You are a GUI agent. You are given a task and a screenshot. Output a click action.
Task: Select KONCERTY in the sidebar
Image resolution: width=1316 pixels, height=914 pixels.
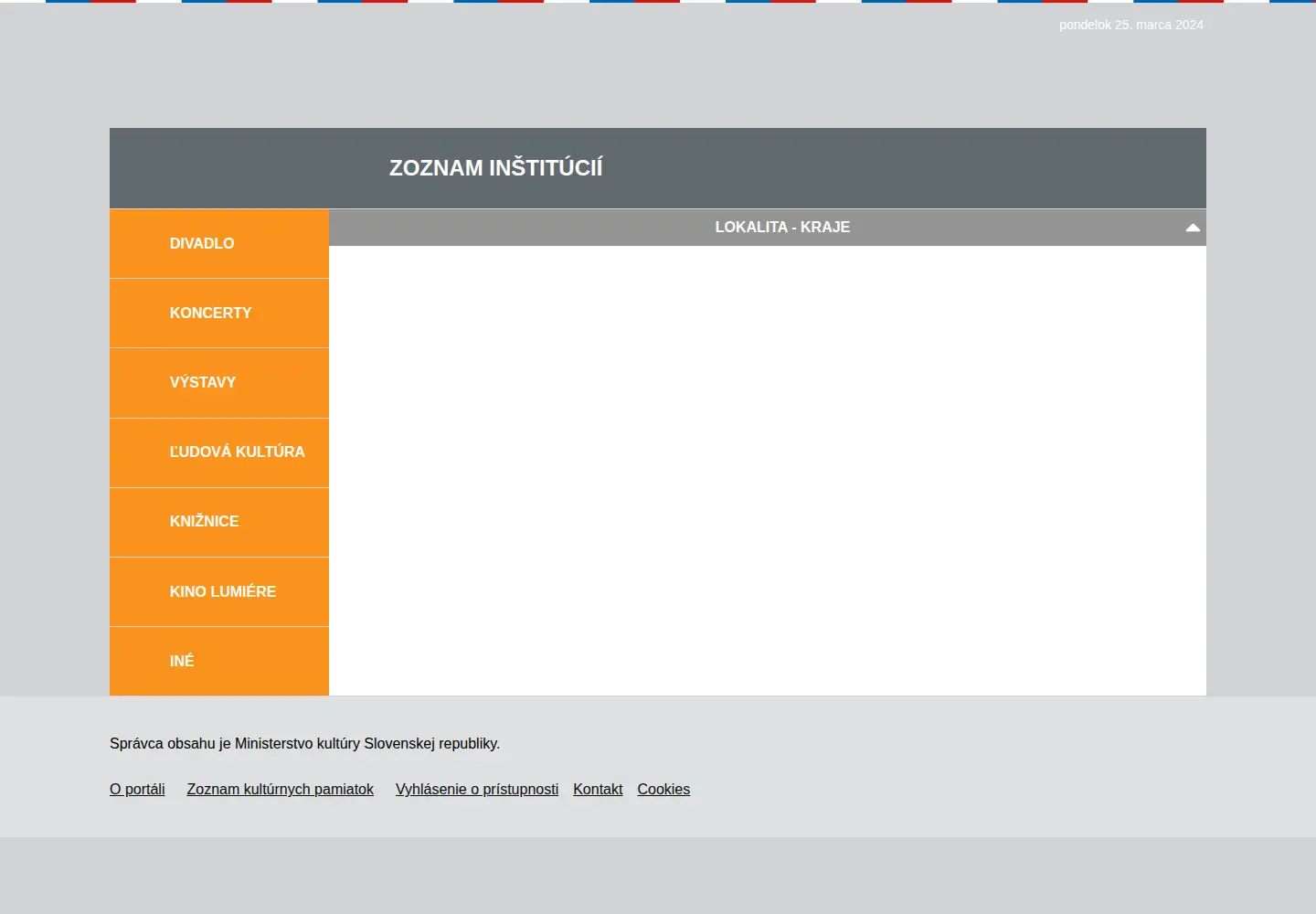tap(219, 313)
